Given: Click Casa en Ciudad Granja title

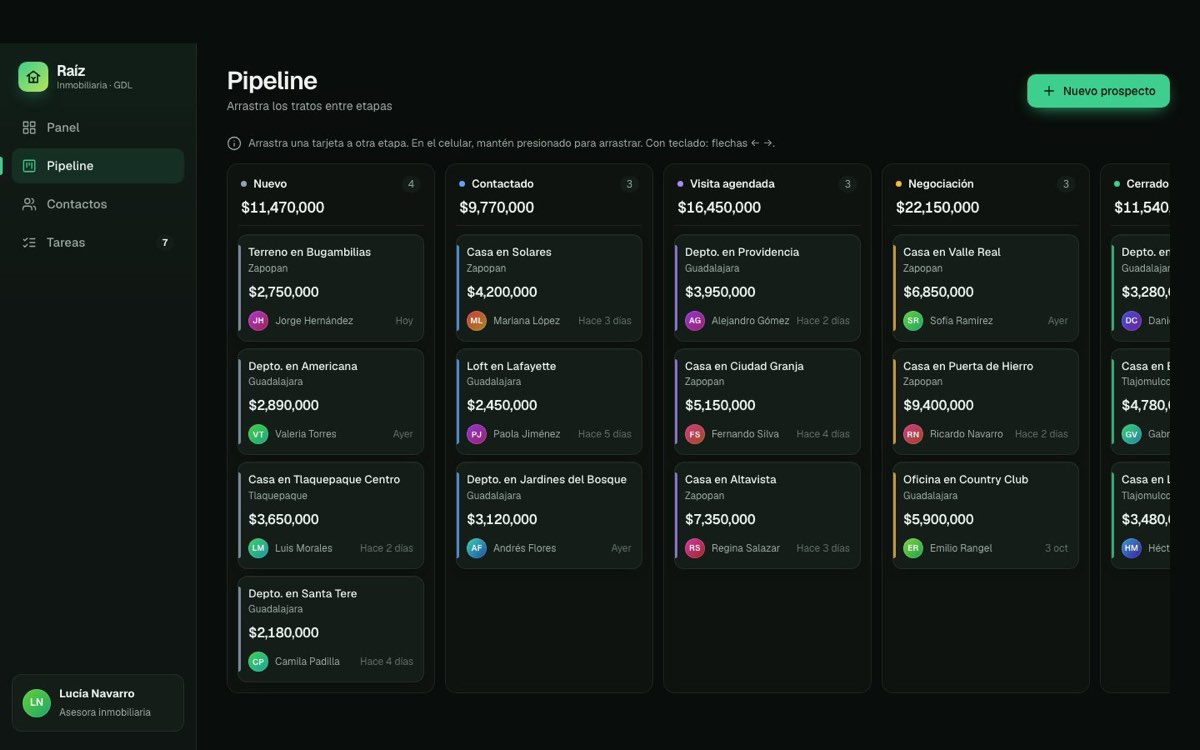Looking at the screenshot, I should [x=744, y=366].
